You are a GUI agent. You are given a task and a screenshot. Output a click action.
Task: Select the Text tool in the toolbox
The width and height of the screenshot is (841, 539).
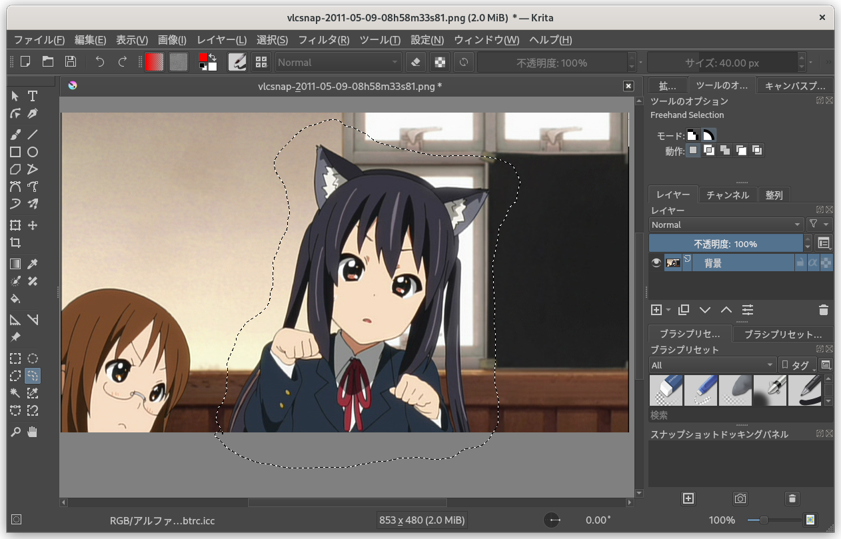(33, 96)
